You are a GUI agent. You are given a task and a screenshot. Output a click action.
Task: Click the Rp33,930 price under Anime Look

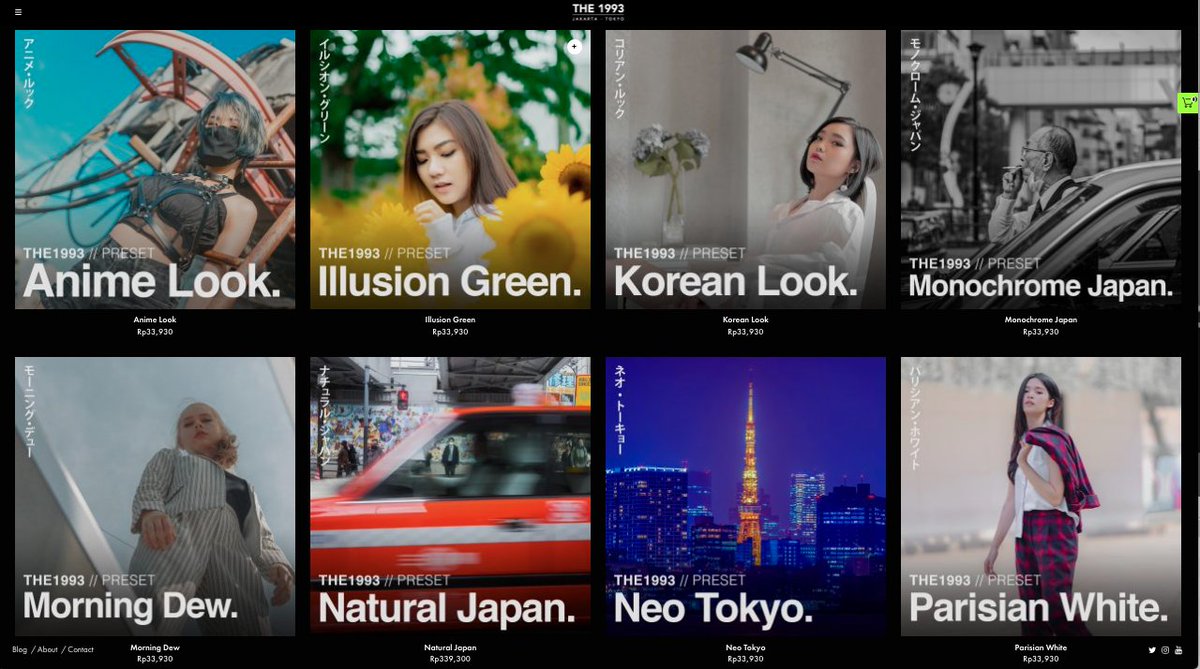(155, 332)
